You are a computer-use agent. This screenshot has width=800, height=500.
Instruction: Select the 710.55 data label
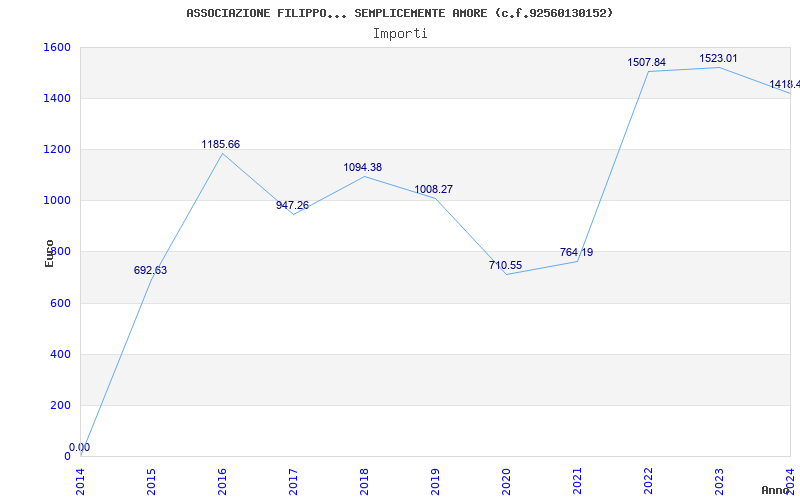click(x=506, y=265)
